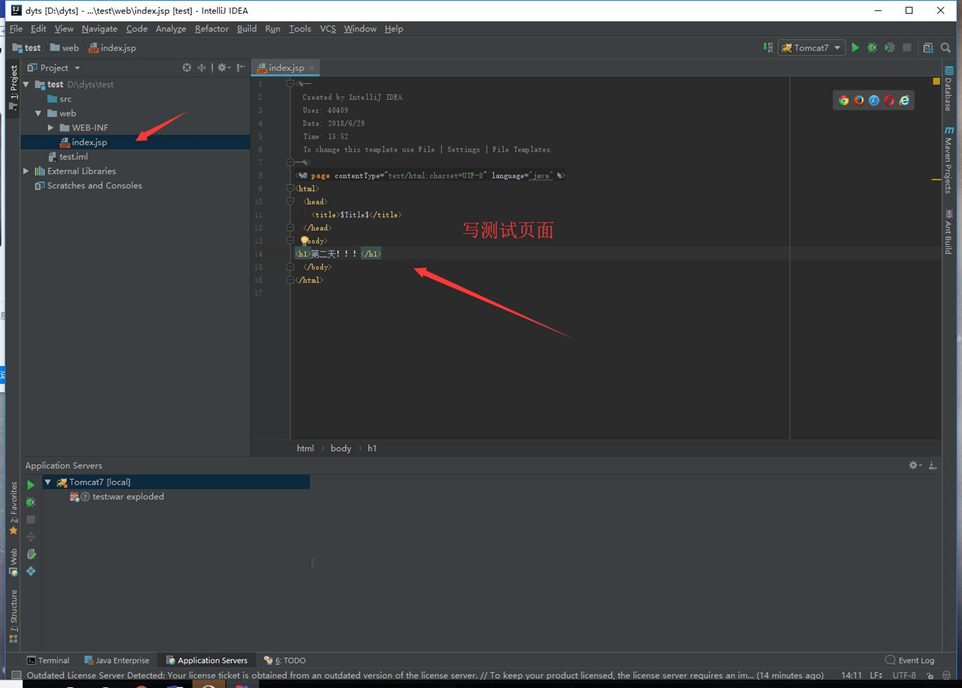962x688 pixels.
Task: Stop server in Application Servers panel
Action: coord(31,519)
